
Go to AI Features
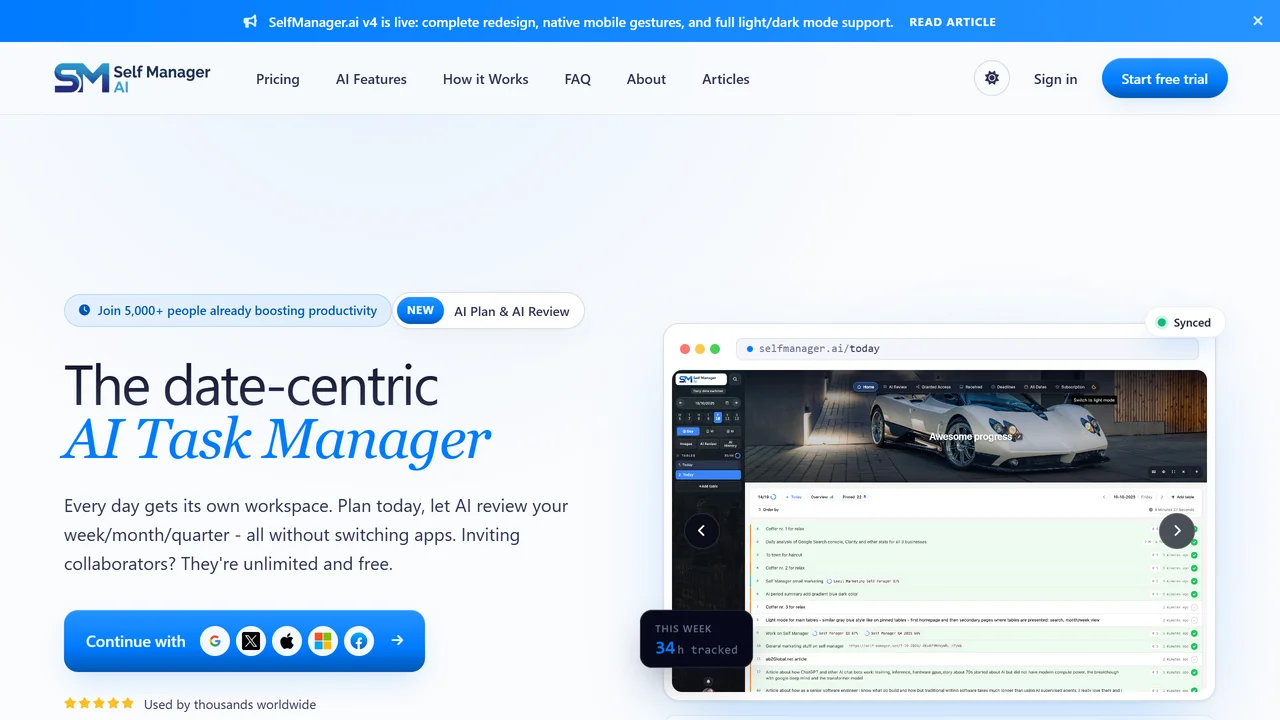[x=371, y=79]
